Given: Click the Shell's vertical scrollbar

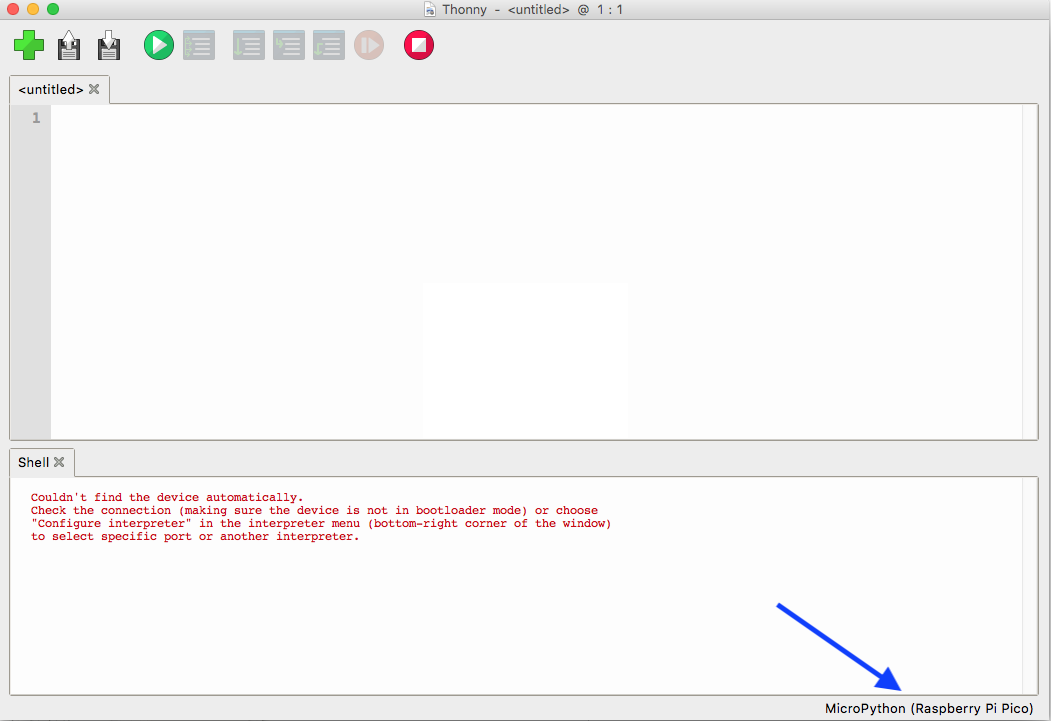Looking at the screenshot, I should pyautogui.click(x=1030, y=586).
